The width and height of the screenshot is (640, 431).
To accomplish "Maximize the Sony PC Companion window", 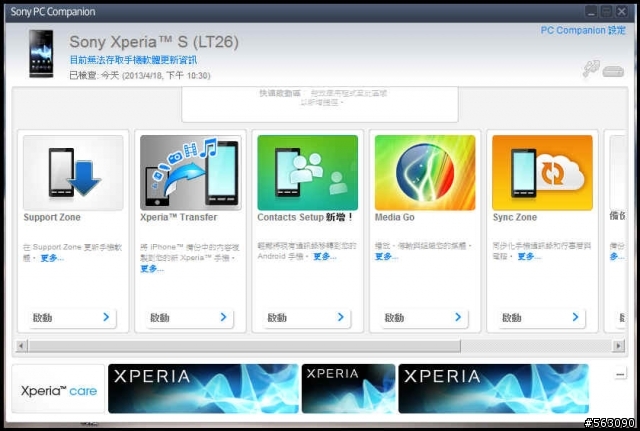I will point(607,11).
